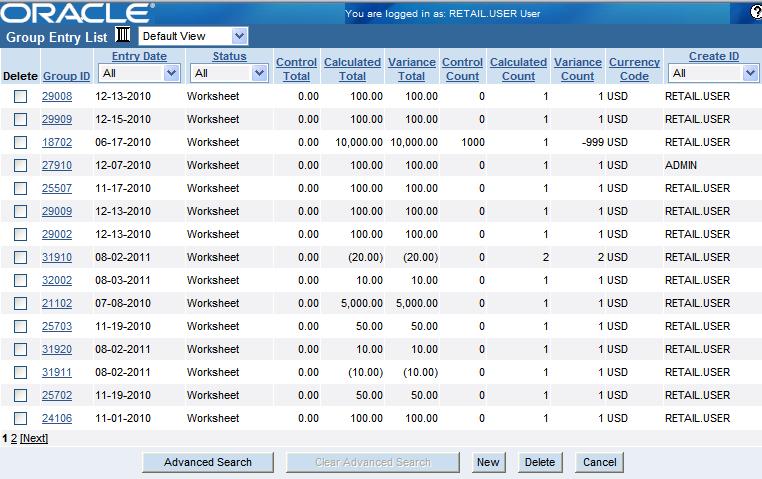Viewport: 762px width, 479px height.
Task: Open group entry 29008
Action: pos(57,96)
